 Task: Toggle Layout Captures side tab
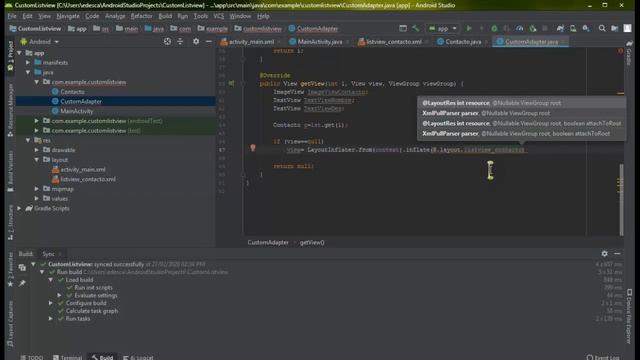10,324
